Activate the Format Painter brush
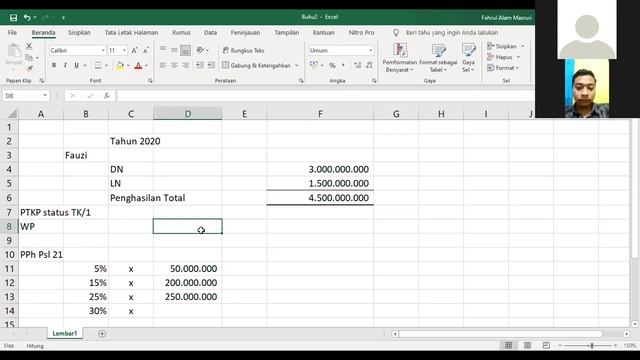640x360 pixels. [29, 68]
